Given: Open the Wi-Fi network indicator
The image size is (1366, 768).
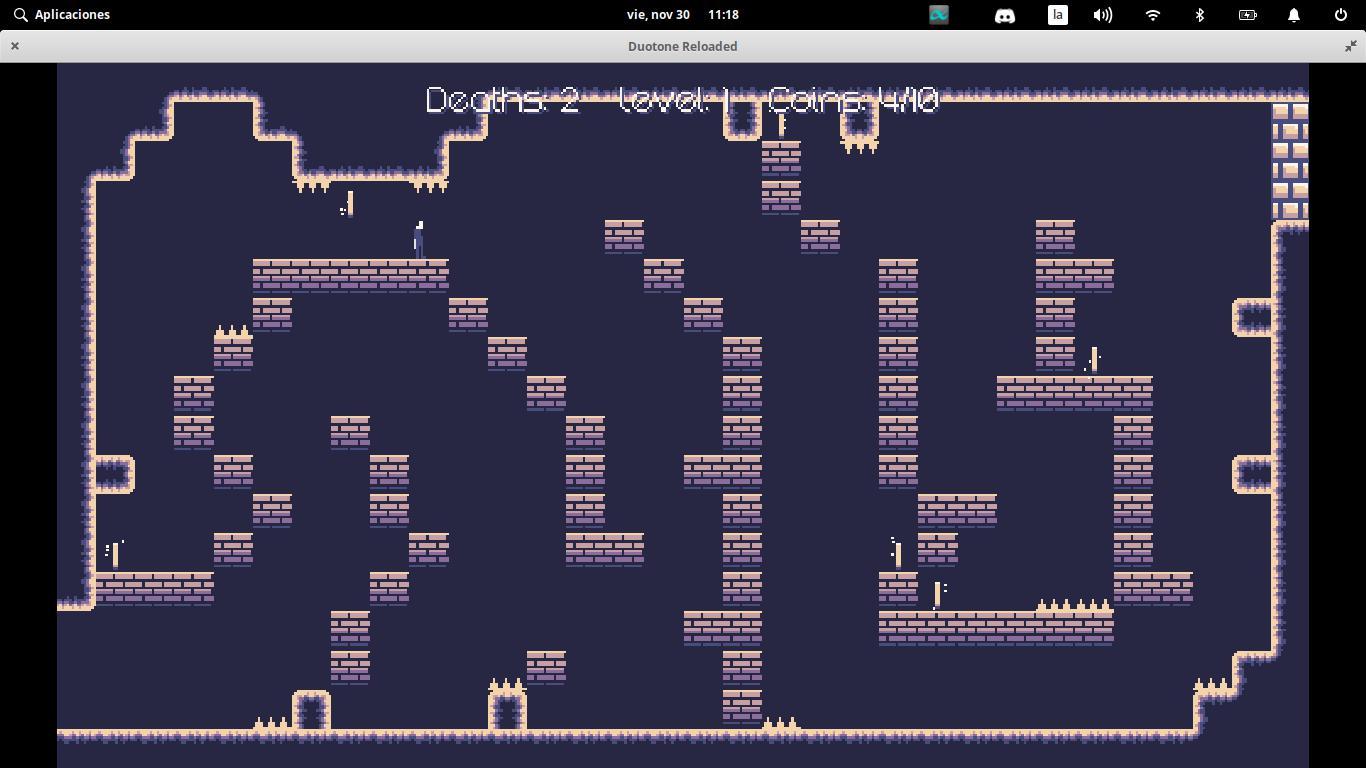Looking at the screenshot, I should pos(1152,15).
